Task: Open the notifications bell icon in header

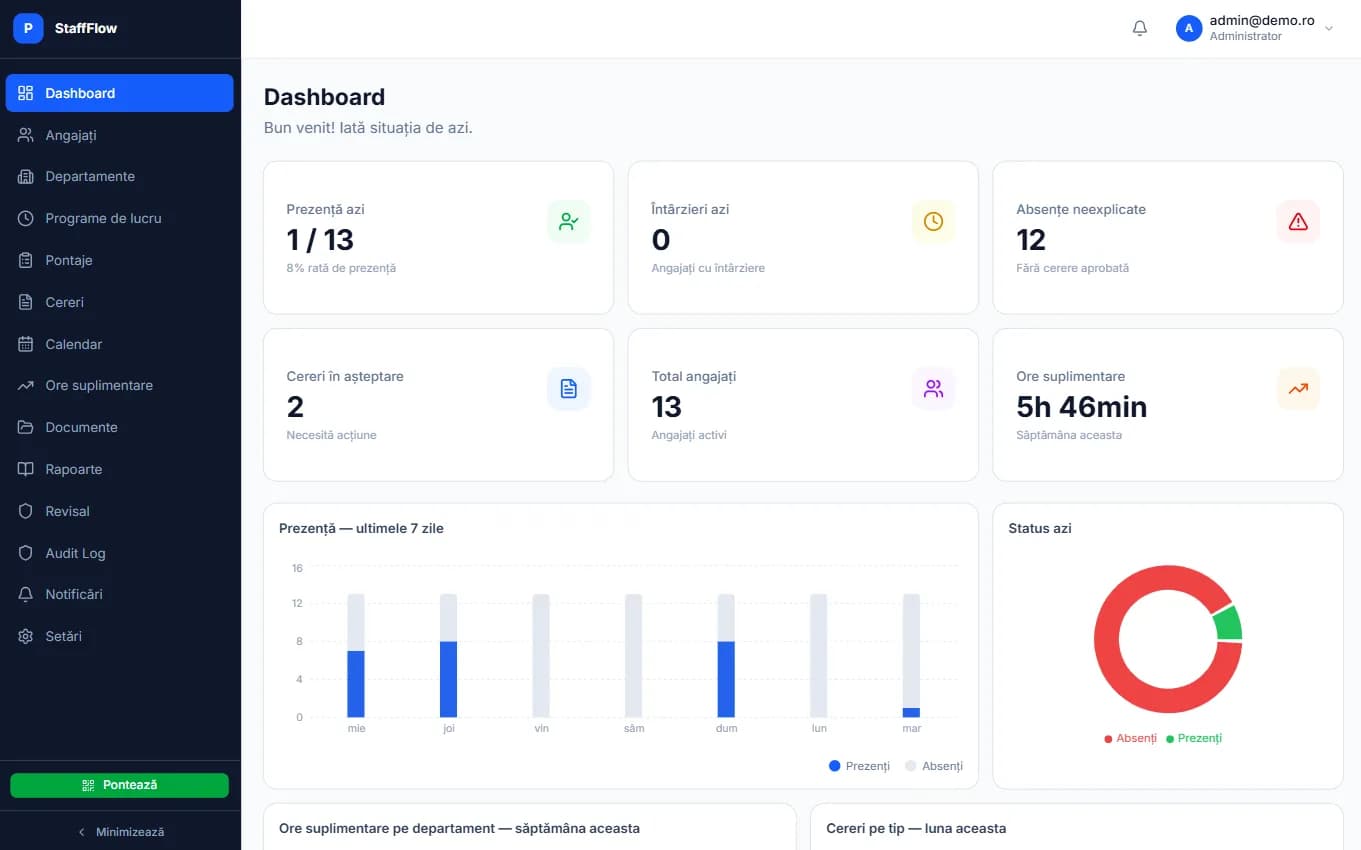Action: click(x=1140, y=28)
